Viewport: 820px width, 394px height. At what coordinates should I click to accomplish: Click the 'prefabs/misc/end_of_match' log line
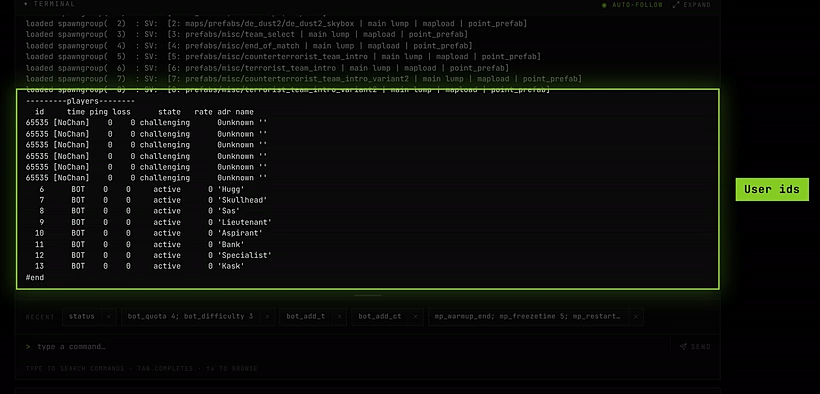tap(249, 46)
